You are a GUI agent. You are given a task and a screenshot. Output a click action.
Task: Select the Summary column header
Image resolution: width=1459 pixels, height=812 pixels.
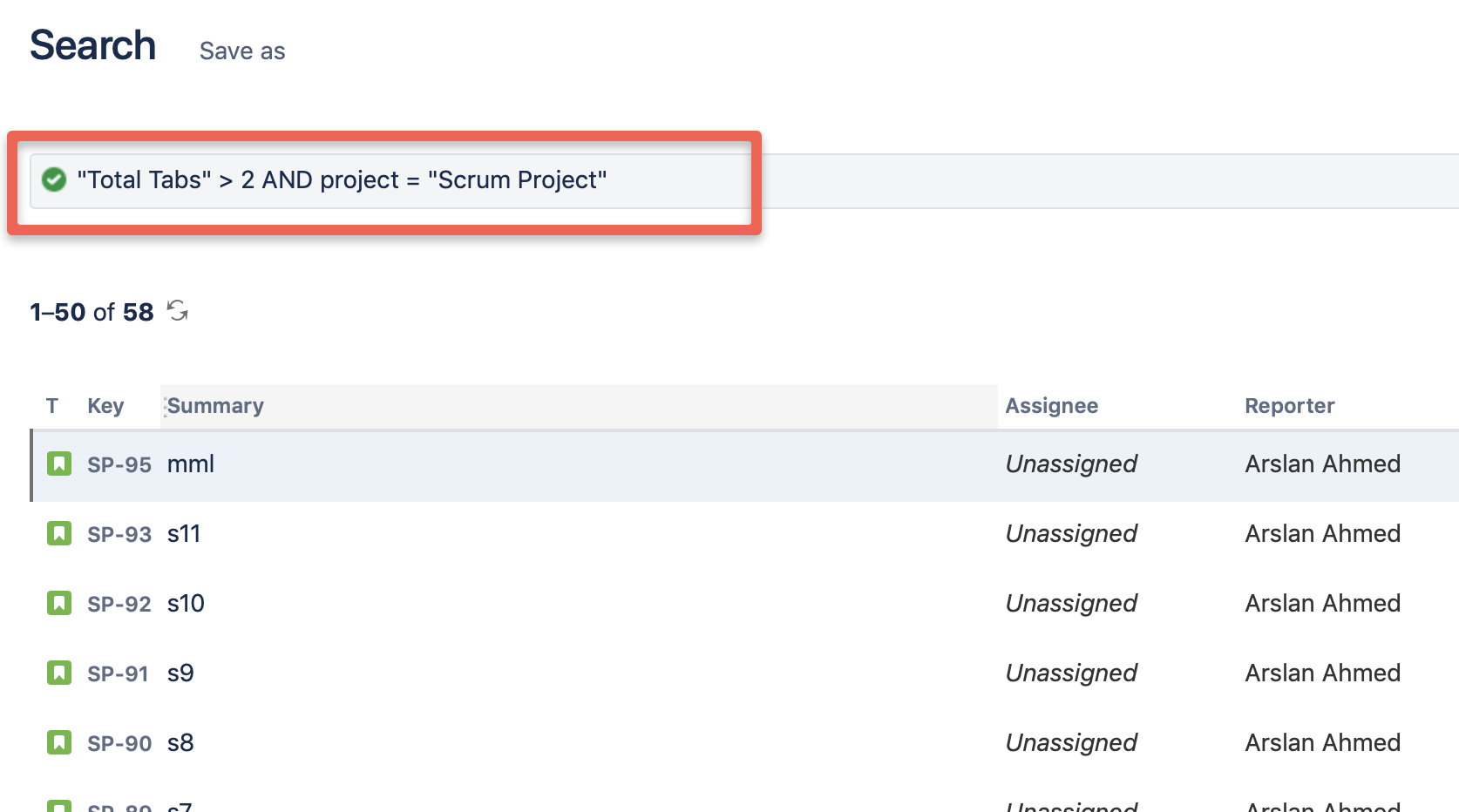click(x=215, y=405)
